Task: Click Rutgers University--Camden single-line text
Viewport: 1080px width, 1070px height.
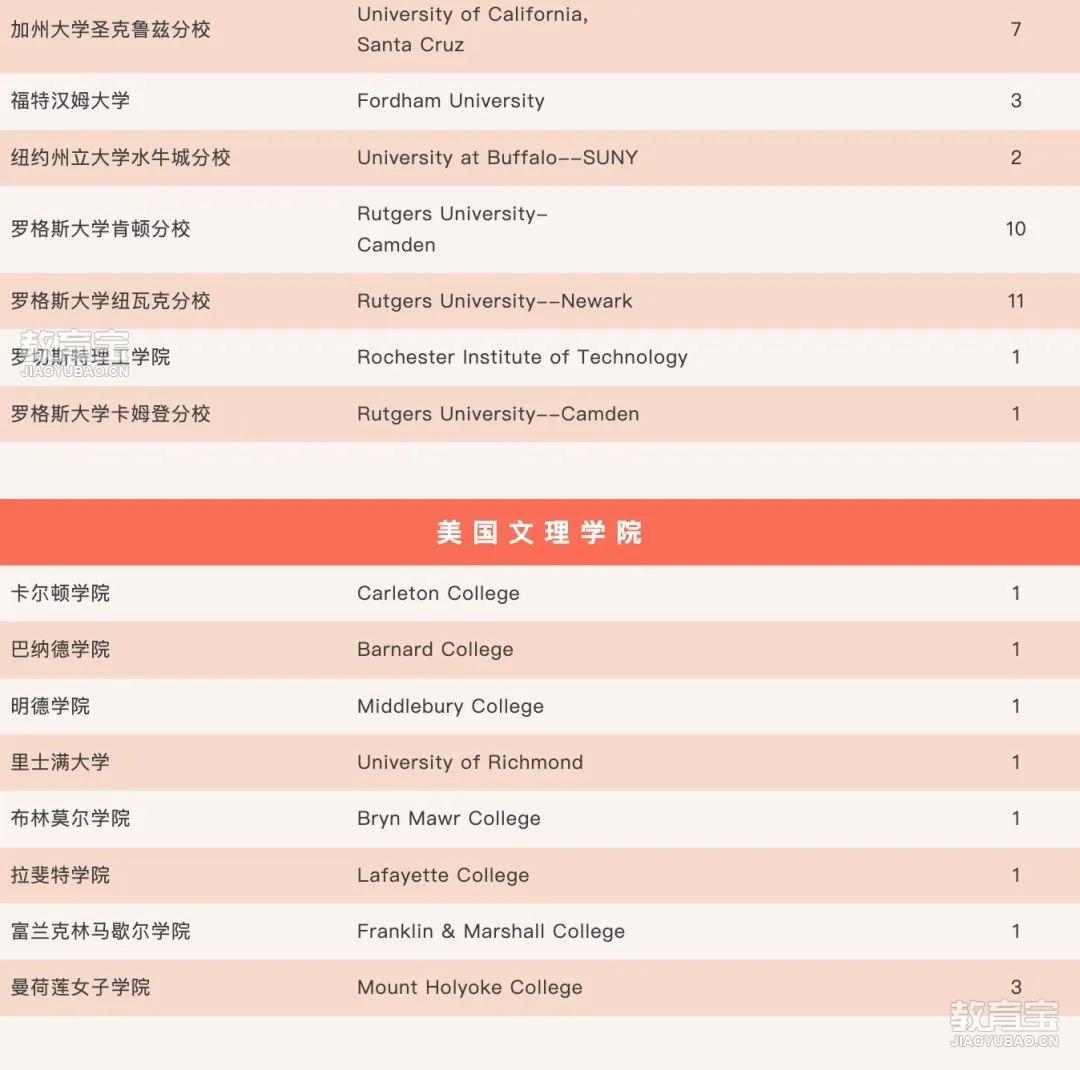Action: tap(498, 414)
